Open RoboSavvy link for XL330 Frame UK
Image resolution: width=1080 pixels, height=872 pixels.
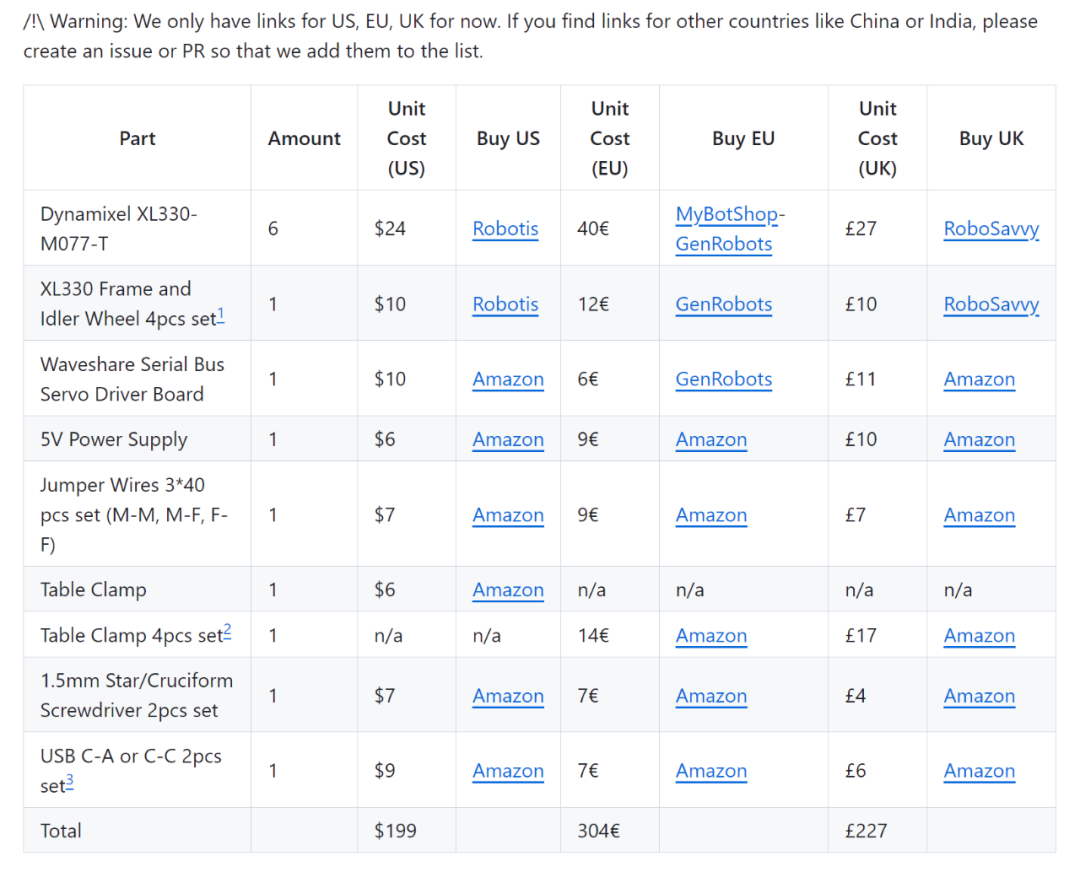[x=991, y=304]
